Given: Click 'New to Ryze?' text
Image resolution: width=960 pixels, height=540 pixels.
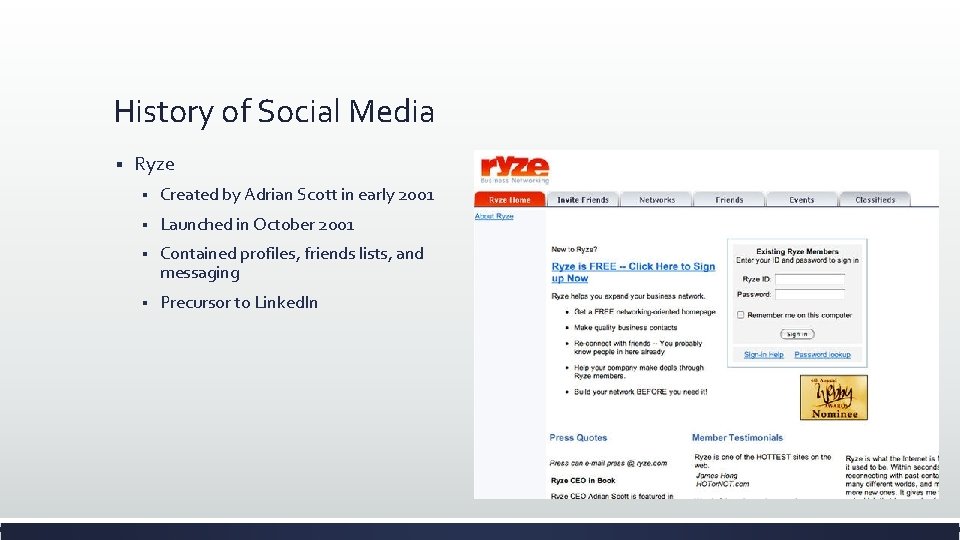Looking at the screenshot, I should click(574, 249).
